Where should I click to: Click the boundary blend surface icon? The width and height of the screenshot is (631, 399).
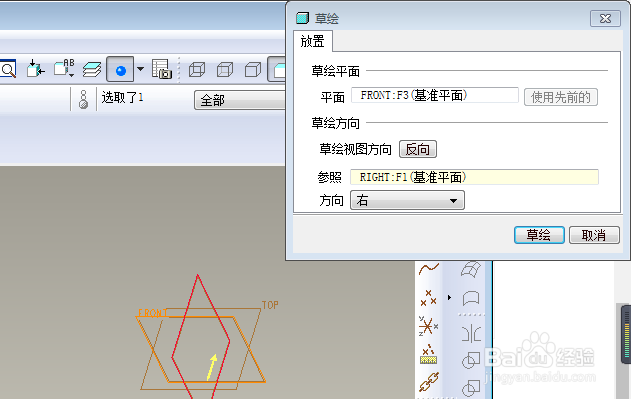click(x=471, y=269)
